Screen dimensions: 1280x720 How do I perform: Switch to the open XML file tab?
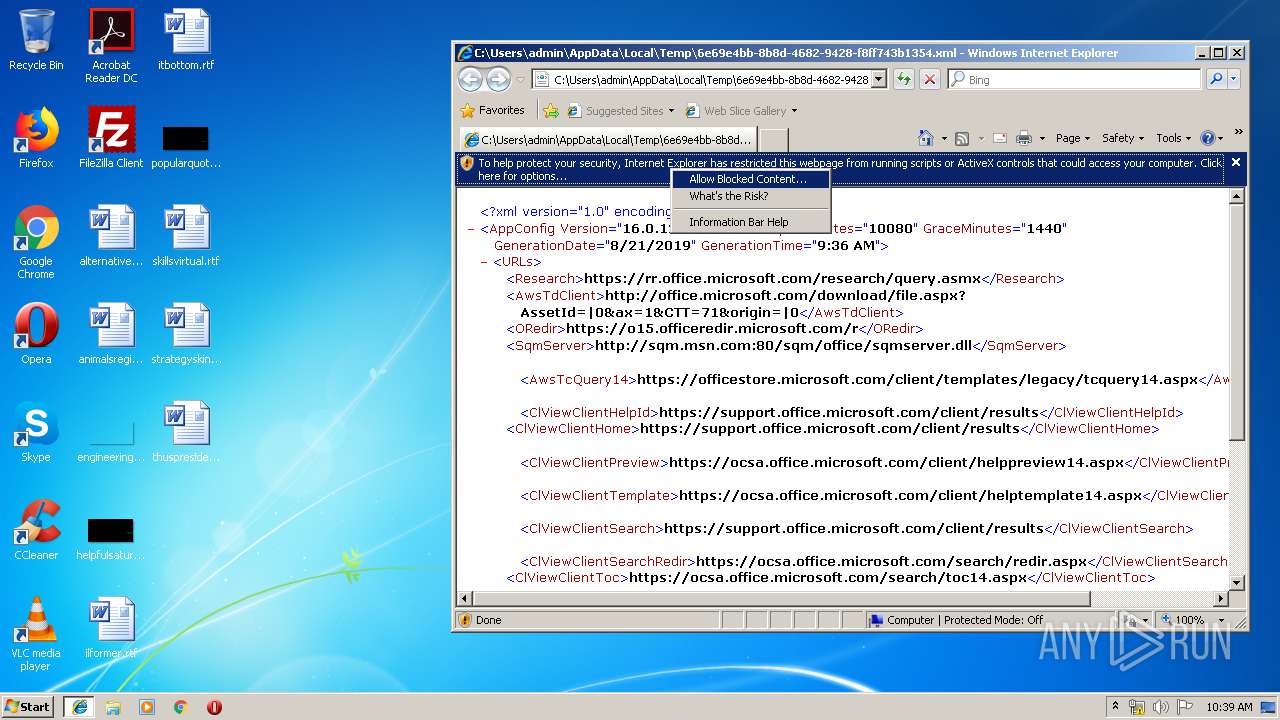(x=608, y=139)
